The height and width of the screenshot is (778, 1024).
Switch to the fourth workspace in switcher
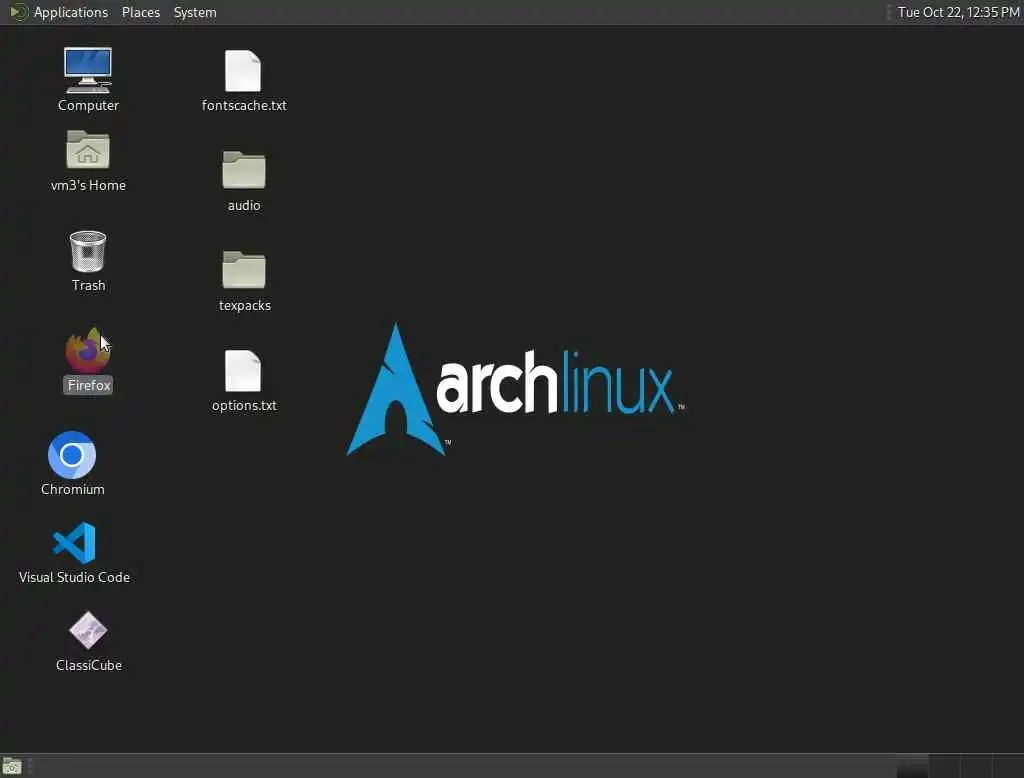click(1008, 766)
